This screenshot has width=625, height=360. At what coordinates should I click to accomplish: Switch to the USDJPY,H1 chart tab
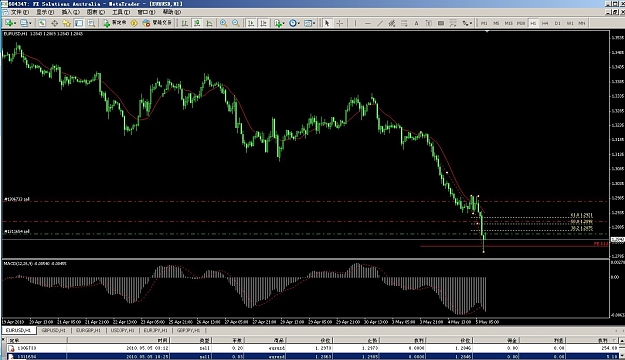122,330
